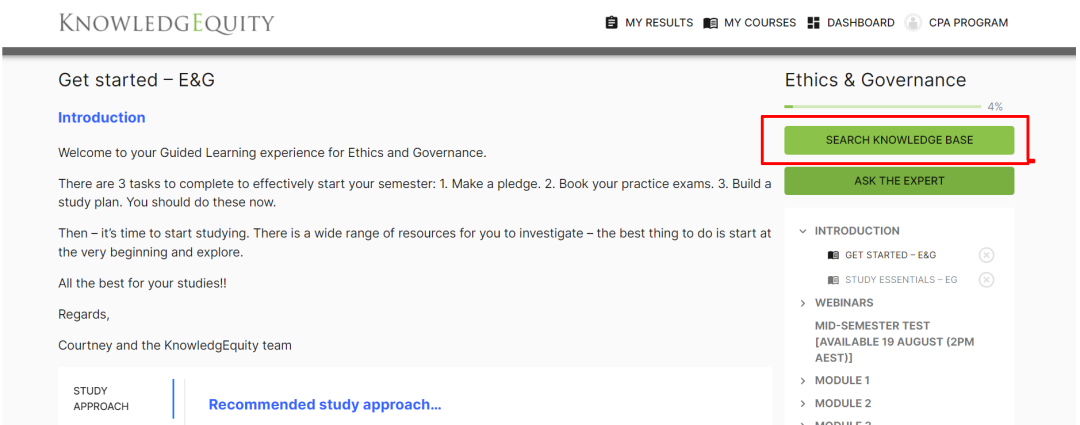Click the book icon beside Study Essentials – EG
This screenshot has width=1080, height=425.
[x=834, y=280]
